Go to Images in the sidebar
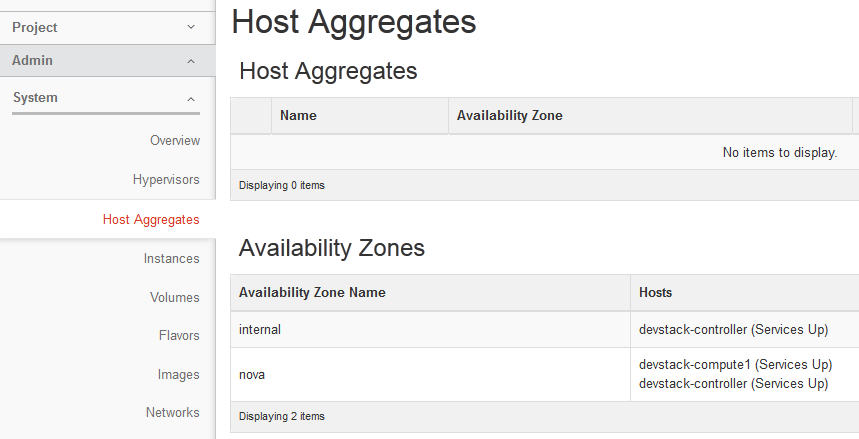 (x=178, y=374)
